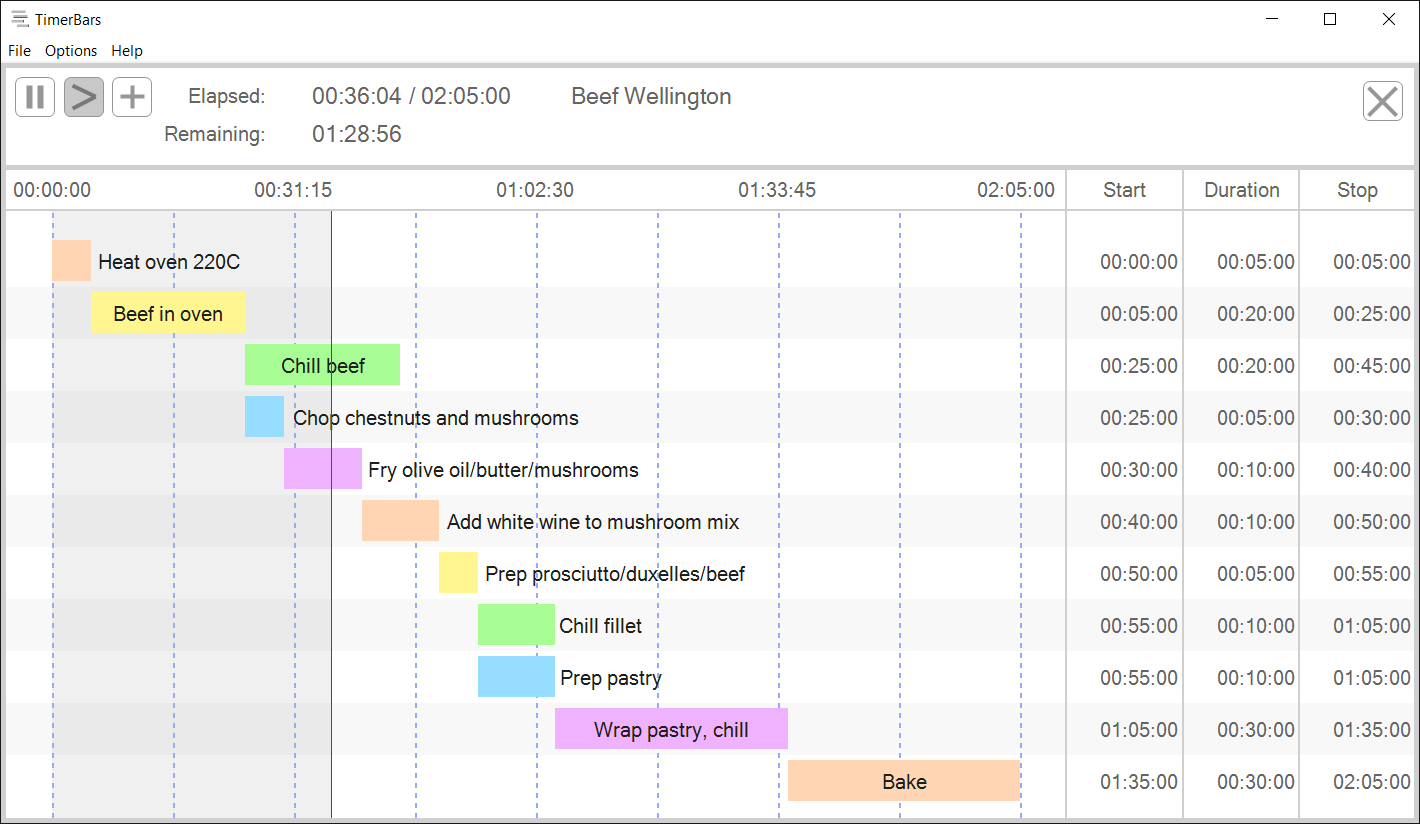Click the Remaining label
The width and height of the screenshot is (1420, 825).
[x=215, y=134]
